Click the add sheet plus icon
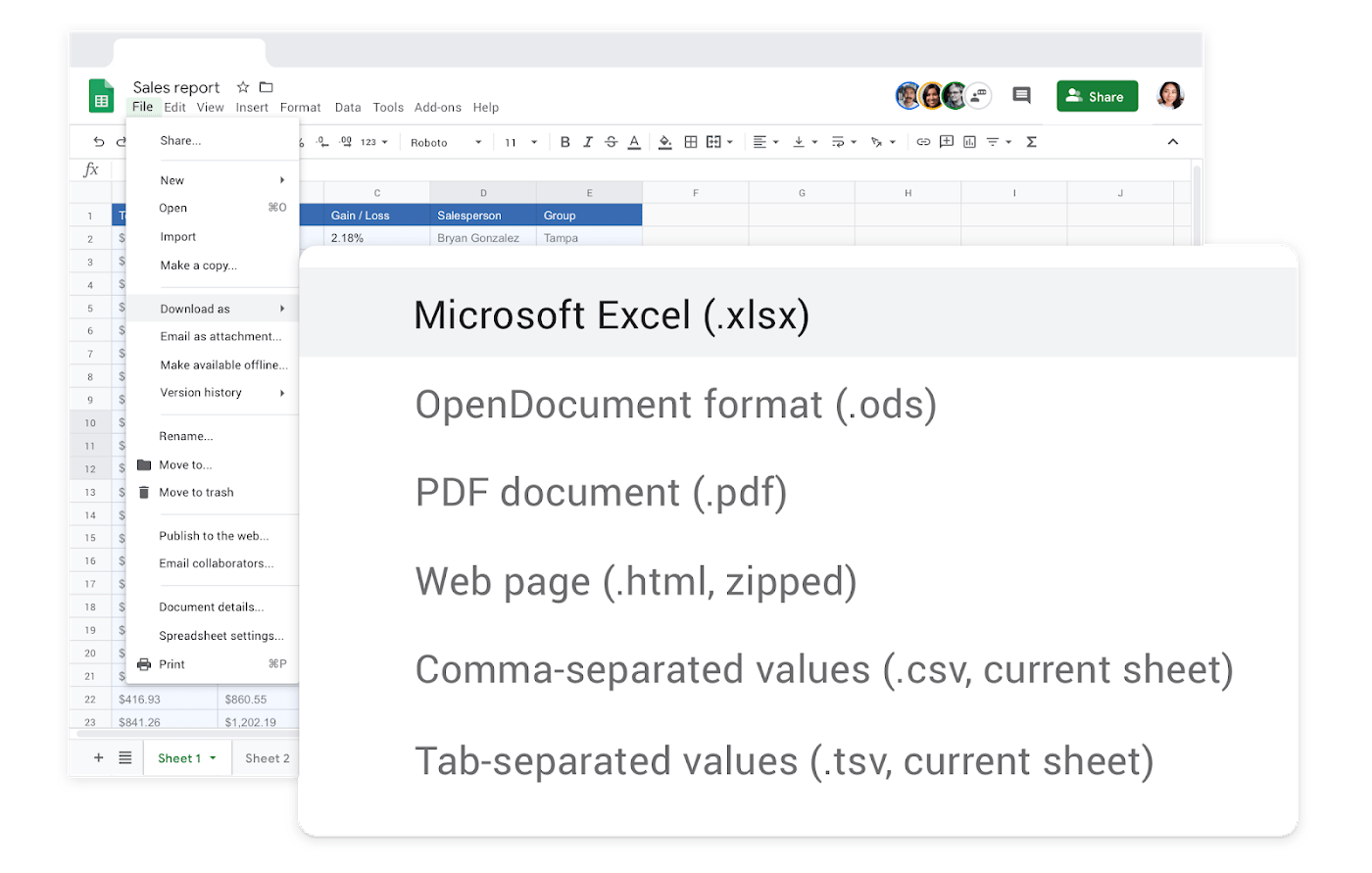Viewport: 1372px width, 873px height. [98, 757]
